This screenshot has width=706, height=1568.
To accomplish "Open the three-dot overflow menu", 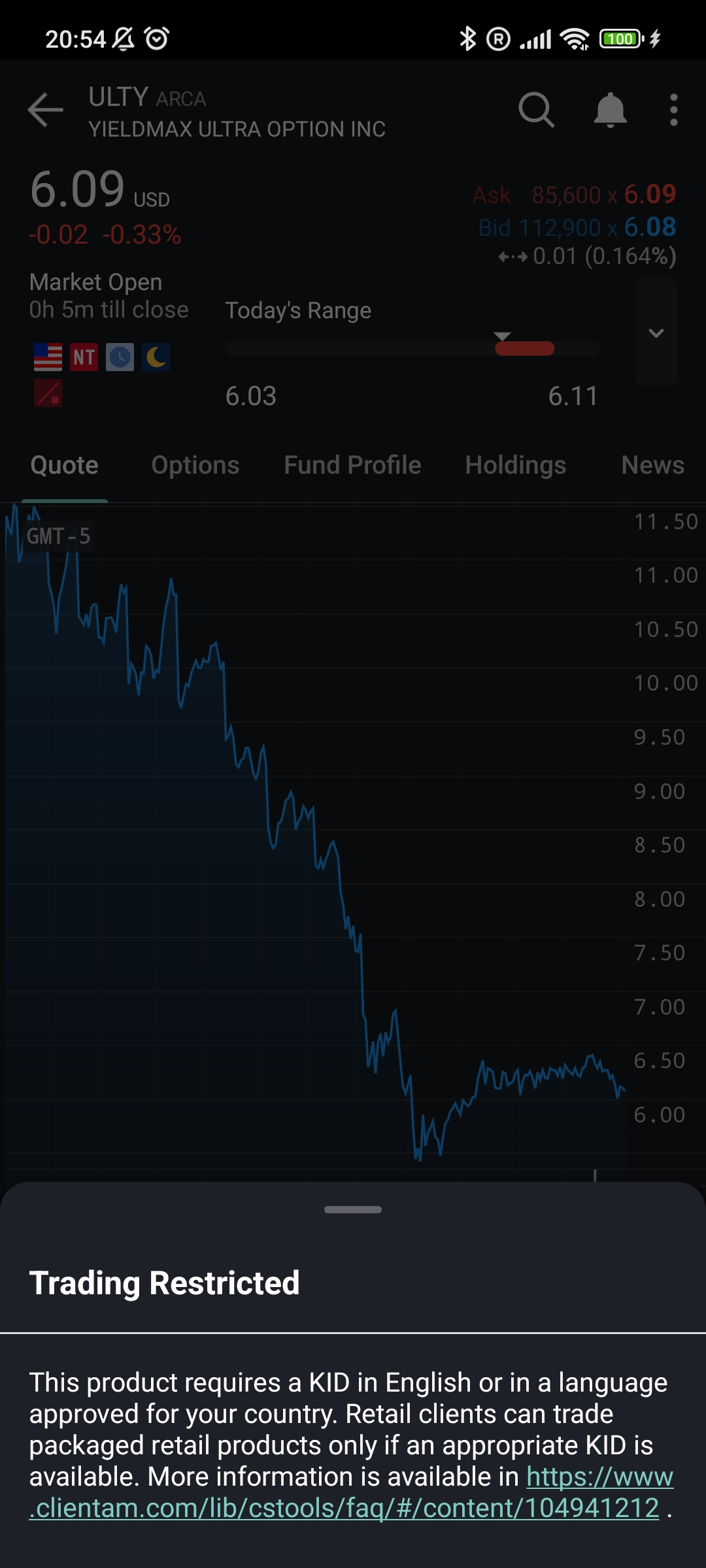I will tap(674, 109).
